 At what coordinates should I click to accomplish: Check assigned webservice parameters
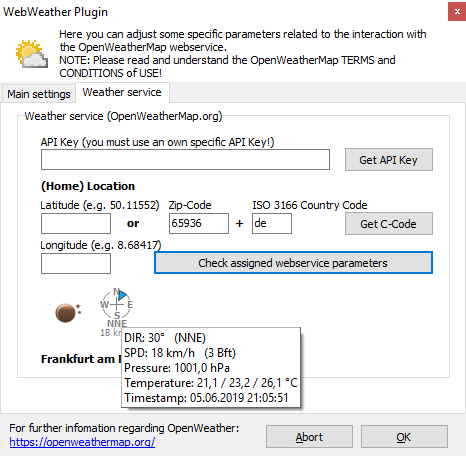pyautogui.click(x=293, y=263)
